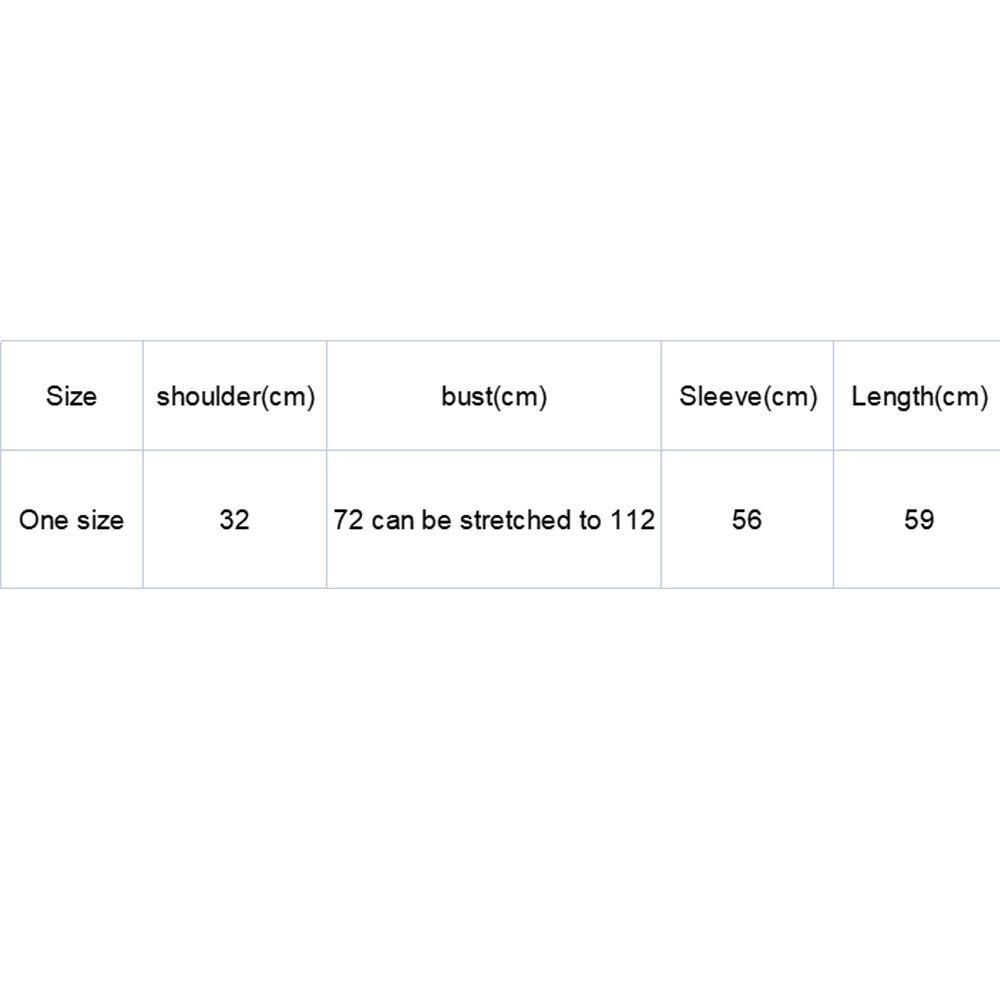Click the sleeve value 56

coord(747,520)
